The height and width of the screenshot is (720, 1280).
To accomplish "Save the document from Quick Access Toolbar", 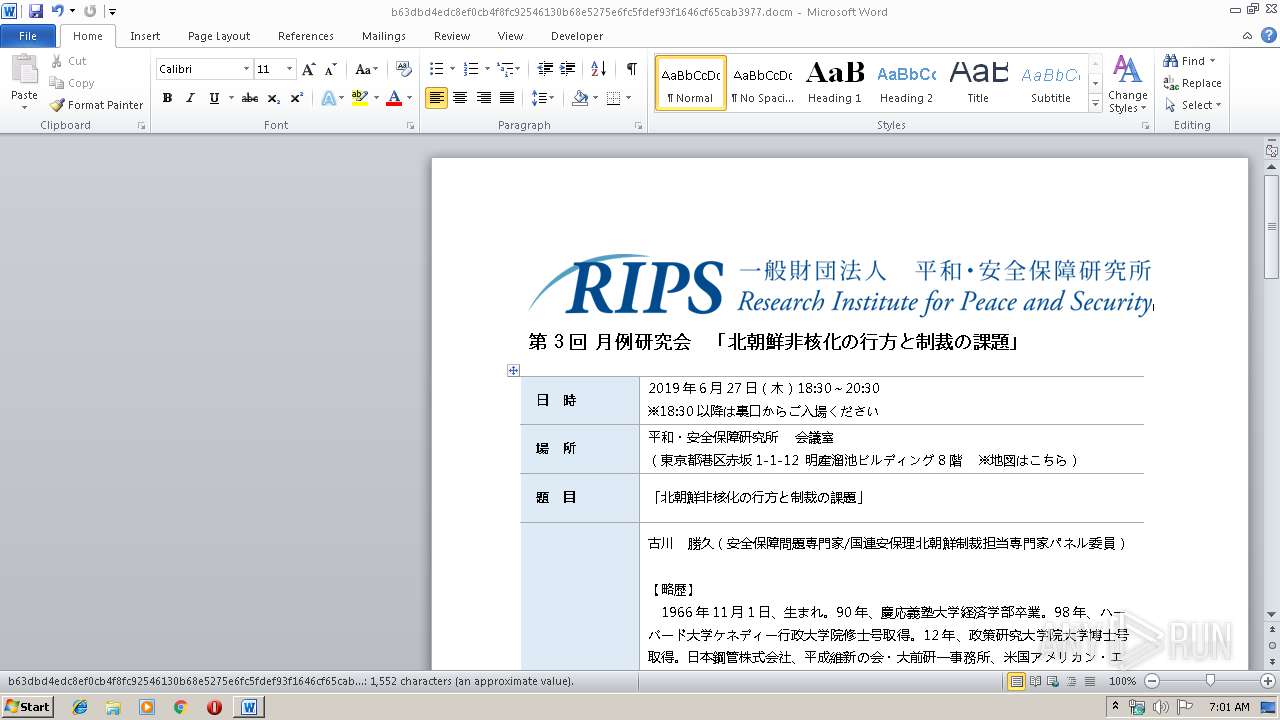I will (x=36, y=11).
